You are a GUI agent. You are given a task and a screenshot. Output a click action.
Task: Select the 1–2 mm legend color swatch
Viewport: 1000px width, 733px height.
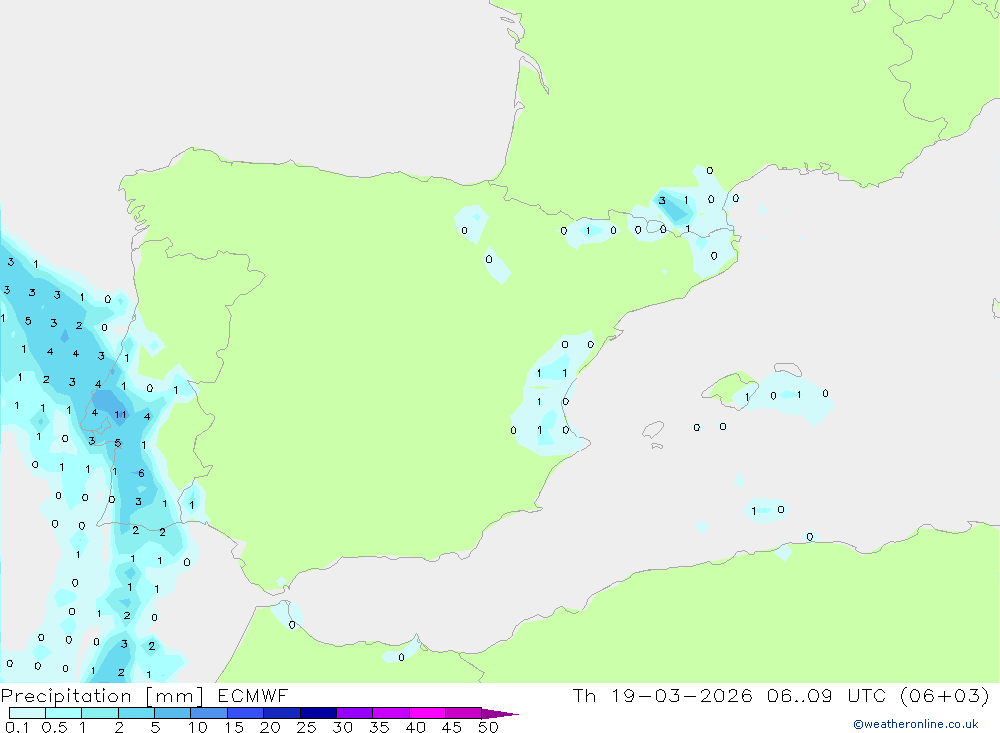coord(99,713)
